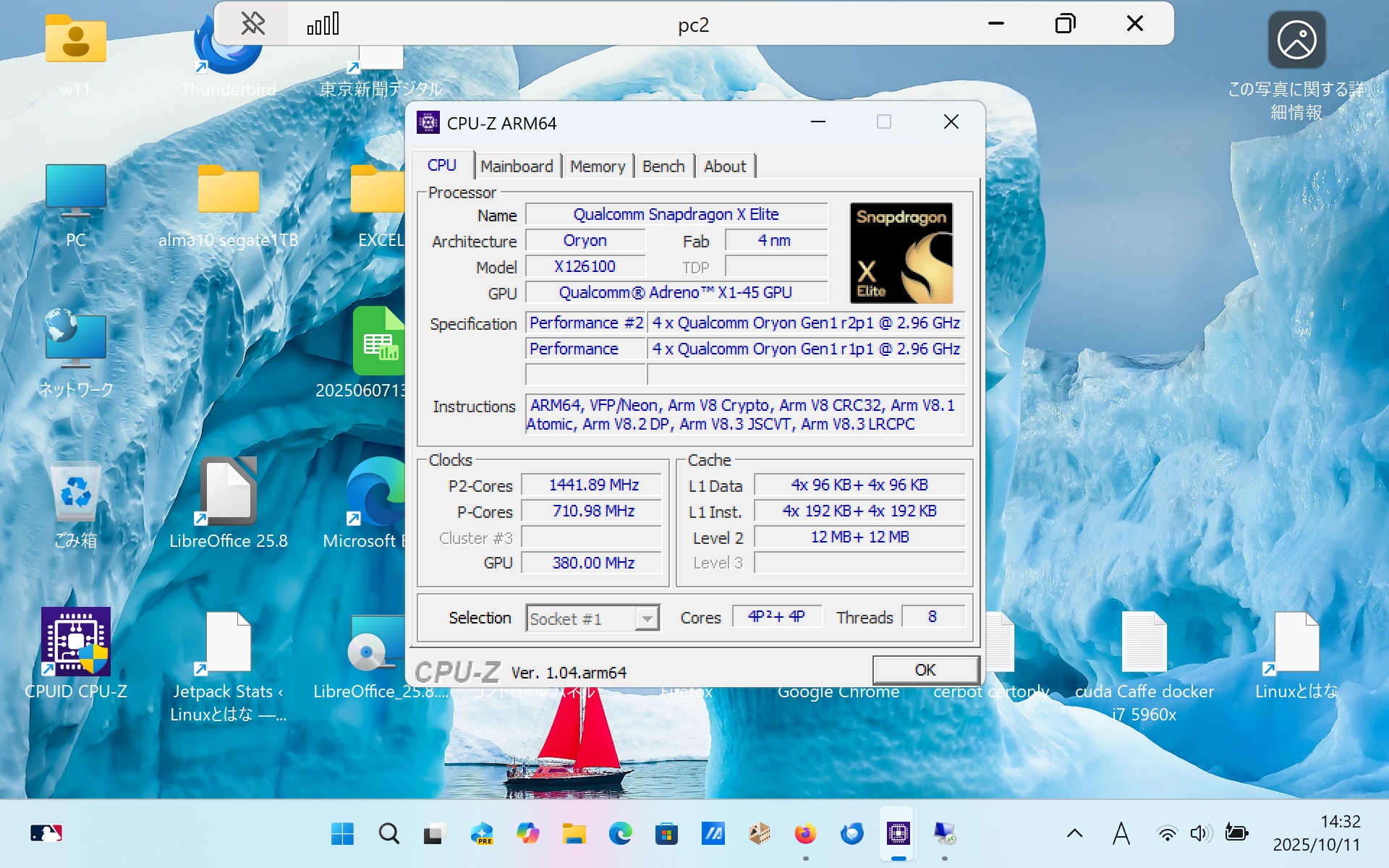Viewport: 1389px width, 868px height.
Task: Click the Windows Start button
Action: [342, 834]
